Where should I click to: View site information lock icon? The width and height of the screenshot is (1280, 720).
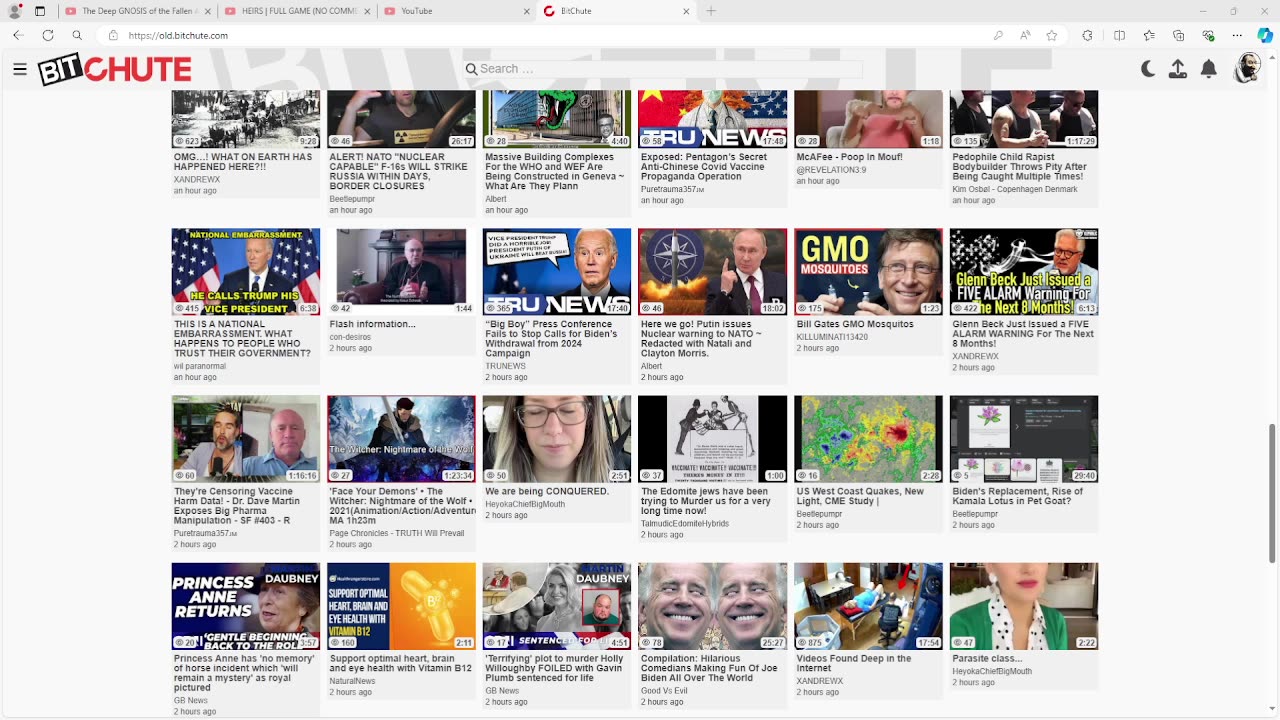tap(113, 35)
